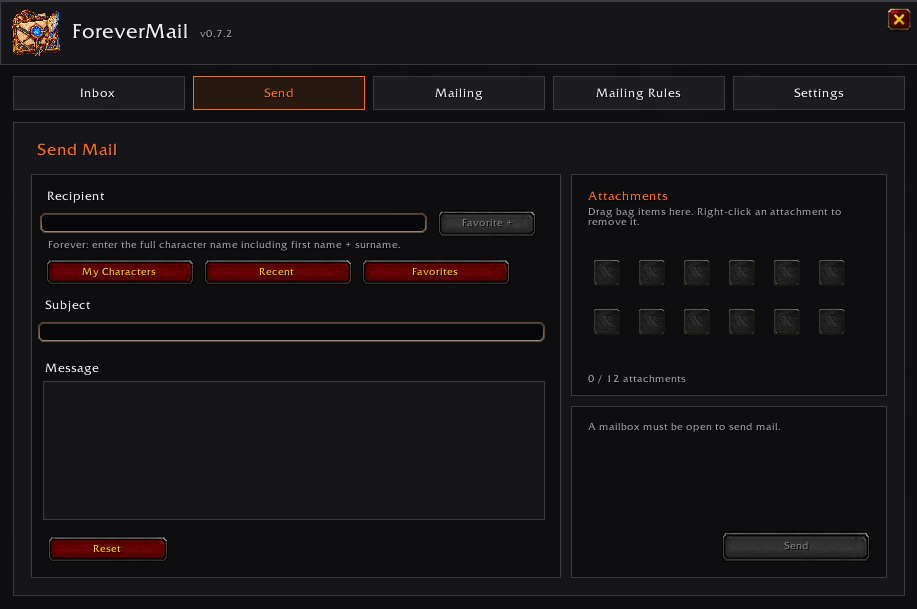Viewport: 917px width, 609px height.
Task: Click the Attachments heading
Action: [x=628, y=196]
